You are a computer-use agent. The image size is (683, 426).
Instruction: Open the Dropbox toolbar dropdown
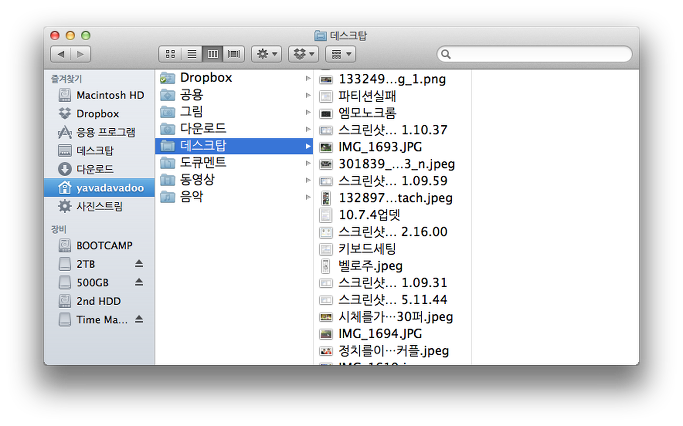click(304, 54)
